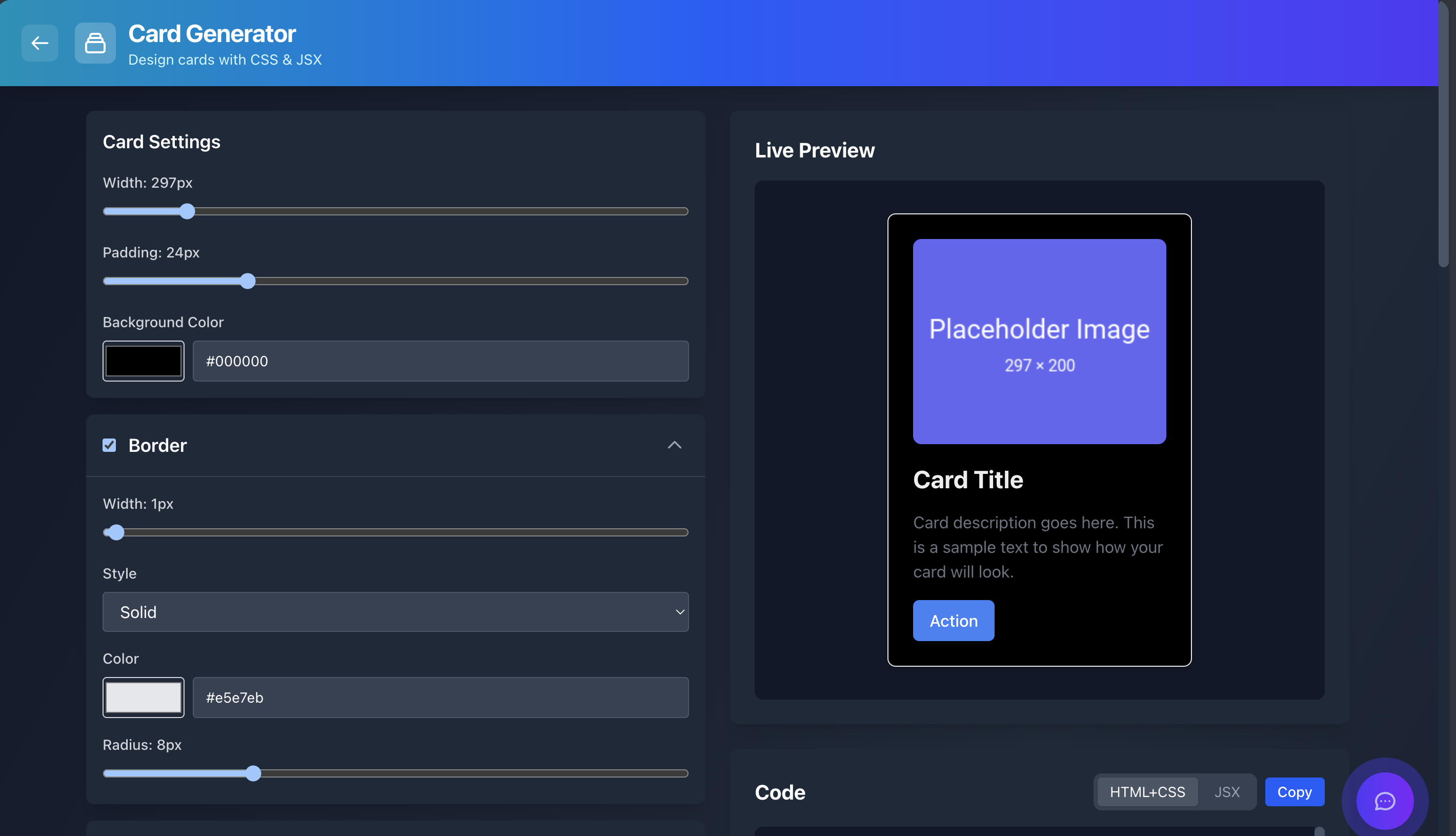The width and height of the screenshot is (1456, 836).
Task: Switch to the JSX code tab
Action: tap(1227, 791)
